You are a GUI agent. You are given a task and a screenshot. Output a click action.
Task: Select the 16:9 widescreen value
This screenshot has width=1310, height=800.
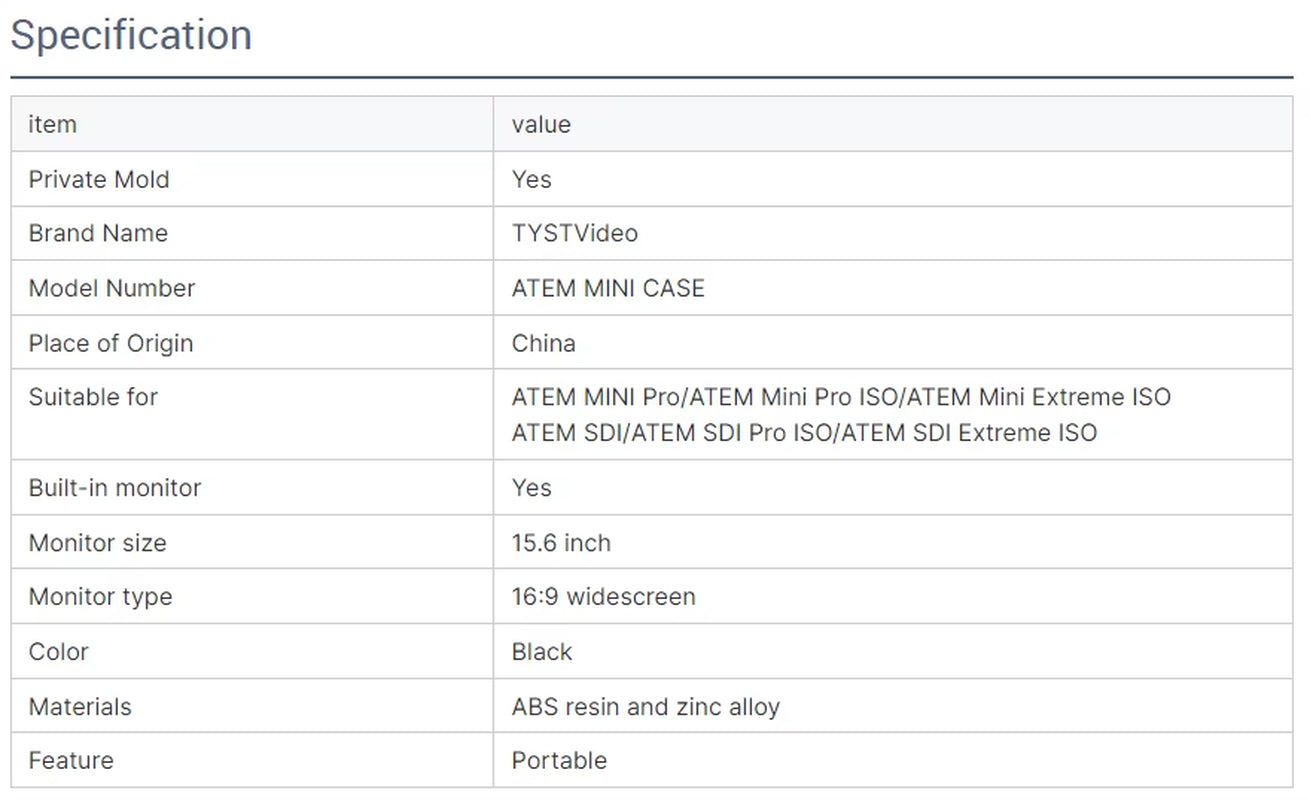(603, 597)
